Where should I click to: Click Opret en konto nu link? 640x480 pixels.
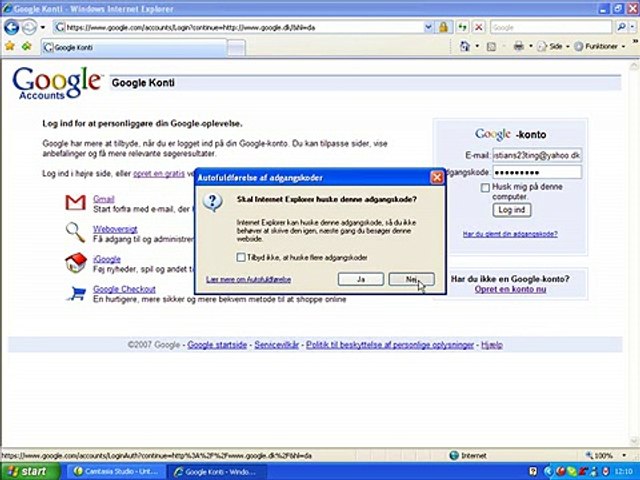point(510,289)
